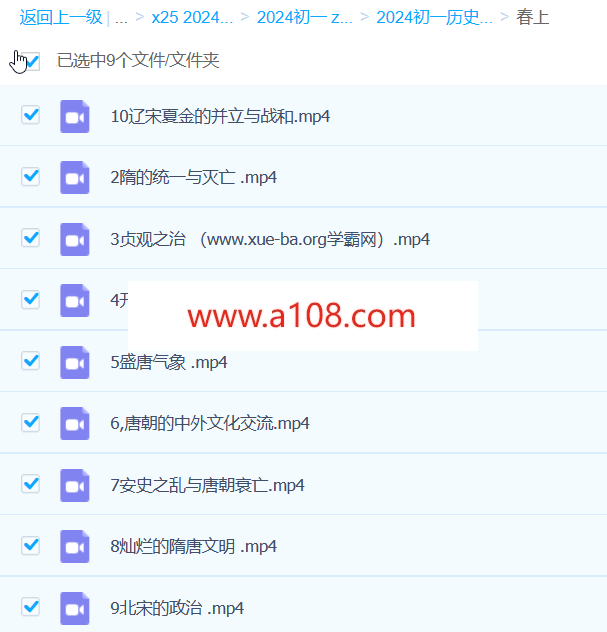607x632 pixels.
Task: Click video icon for 2隋的统一与灭亡 .mp4
Action: tap(75, 178)
